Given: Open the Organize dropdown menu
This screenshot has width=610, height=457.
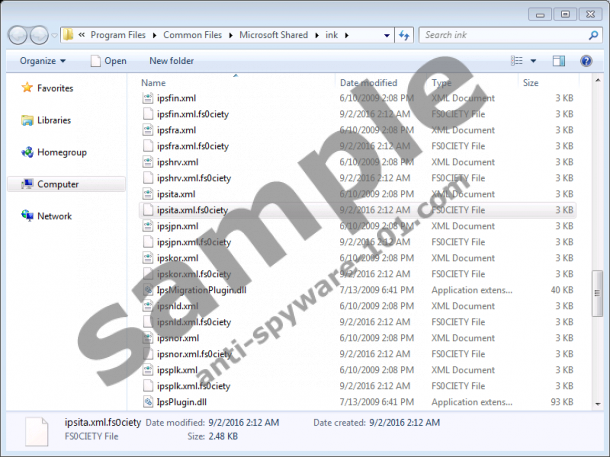Looking at the screenshot, I should pos(43,61).
